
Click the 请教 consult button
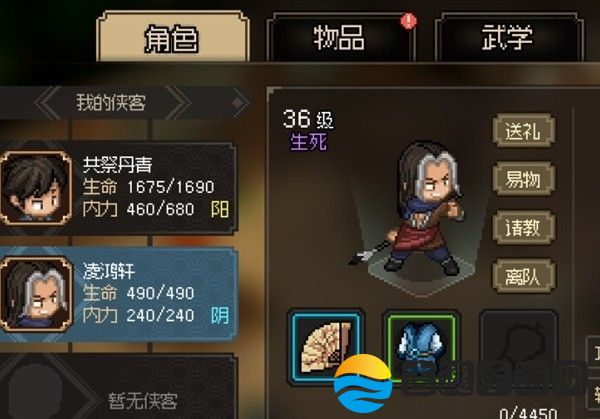[x=523, y=227]
